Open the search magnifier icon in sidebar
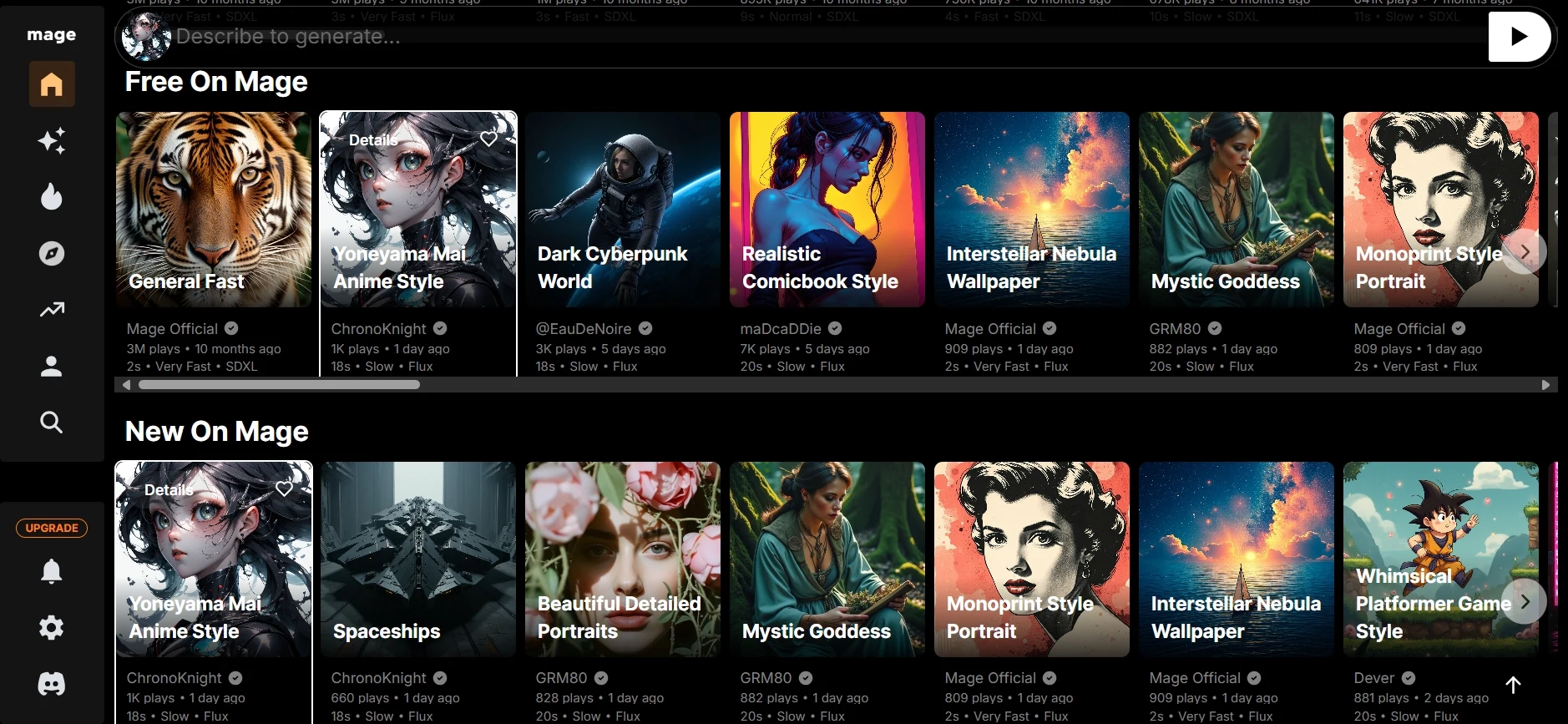This screenshot has height=724, width=1568. click(x=52, y=422)
